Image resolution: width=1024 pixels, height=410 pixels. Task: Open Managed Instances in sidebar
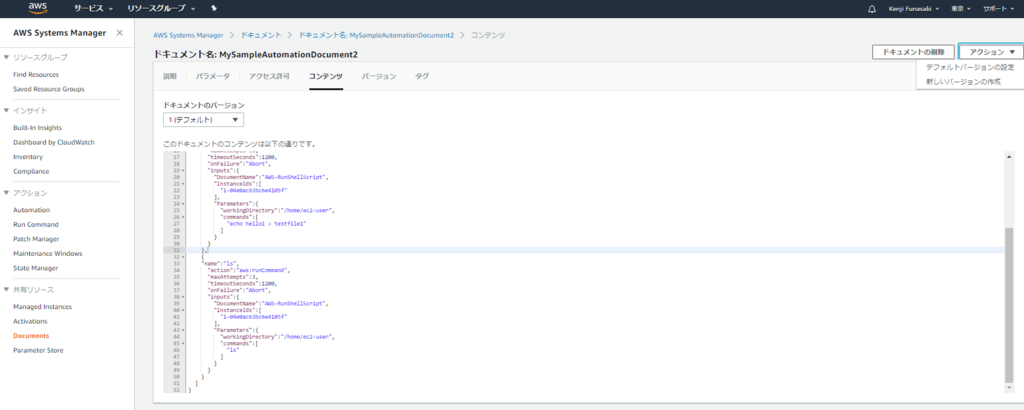point(42,307)
